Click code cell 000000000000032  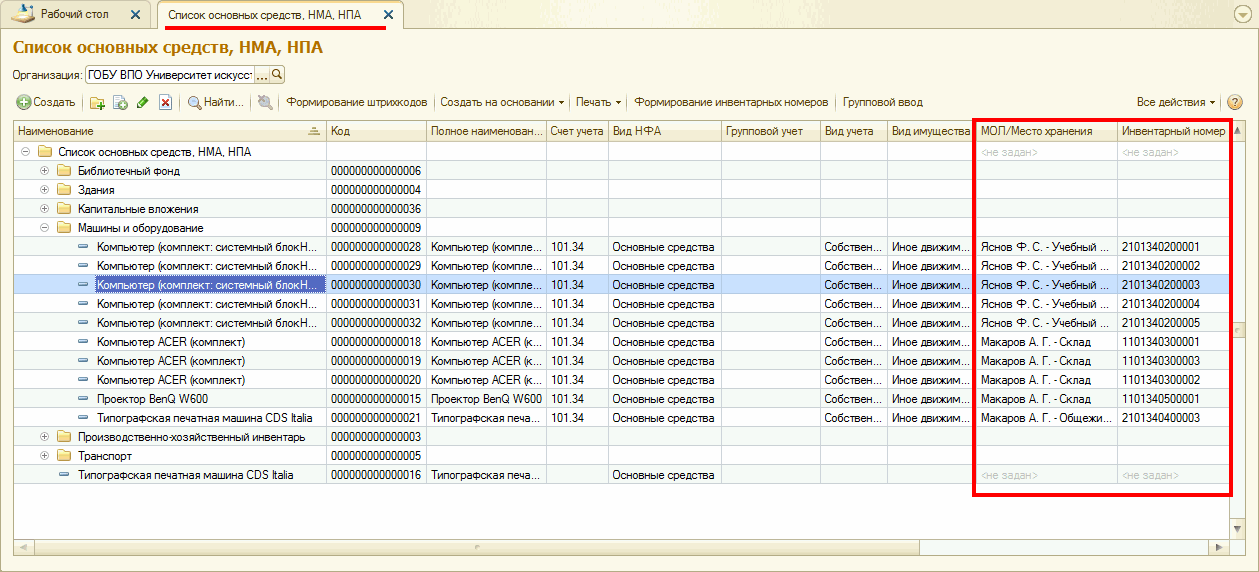[376, 323]
